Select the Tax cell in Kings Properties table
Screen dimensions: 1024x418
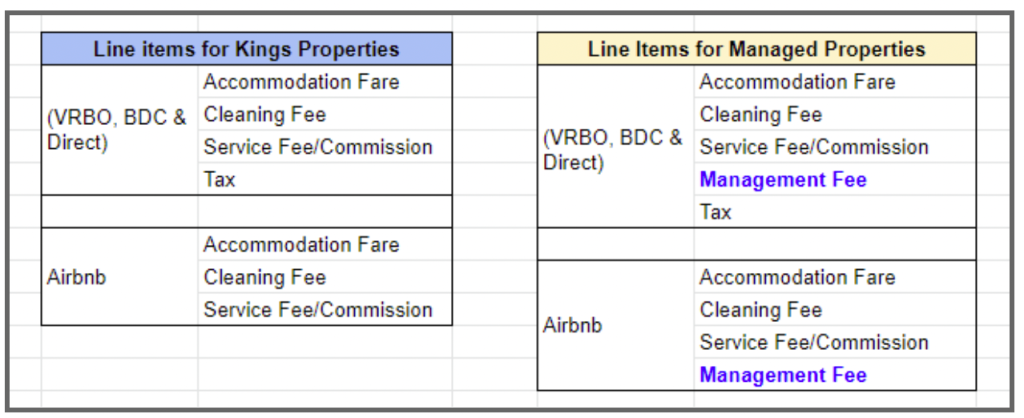[220, 180]
